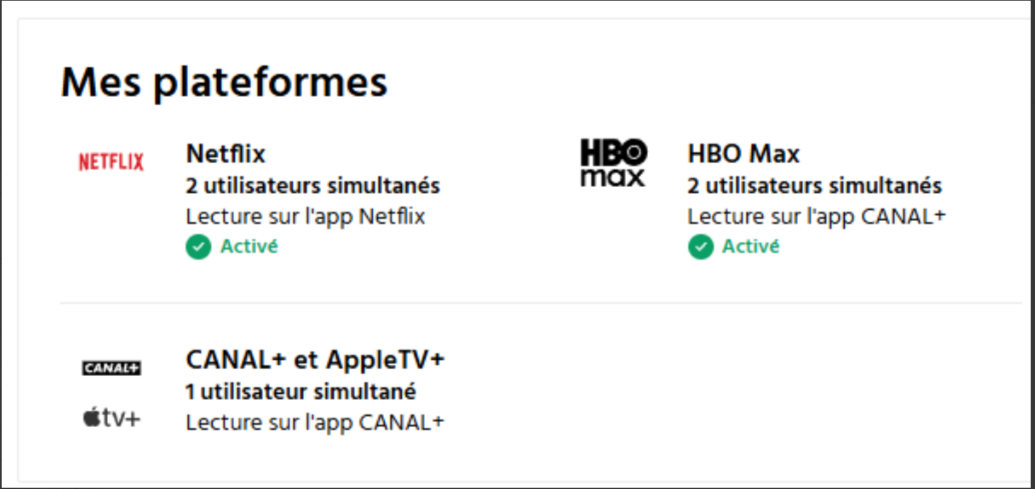Select the HBO Max platform title
Screen dimensions: 1035x489
click(743, 154)
